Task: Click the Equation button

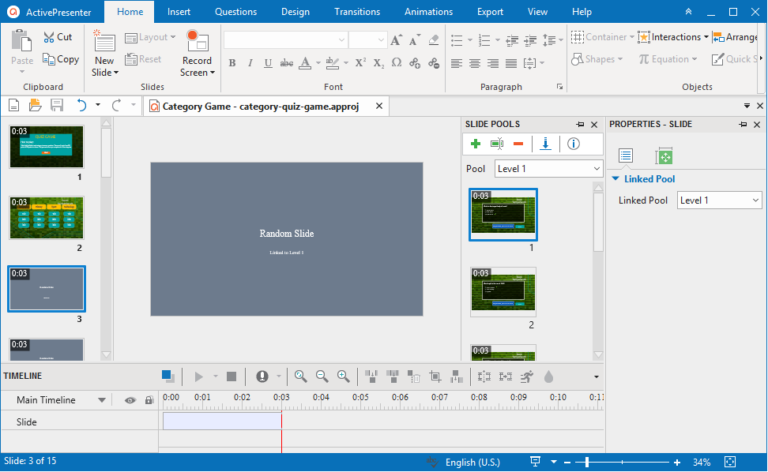Action: [x=668, y=59]
